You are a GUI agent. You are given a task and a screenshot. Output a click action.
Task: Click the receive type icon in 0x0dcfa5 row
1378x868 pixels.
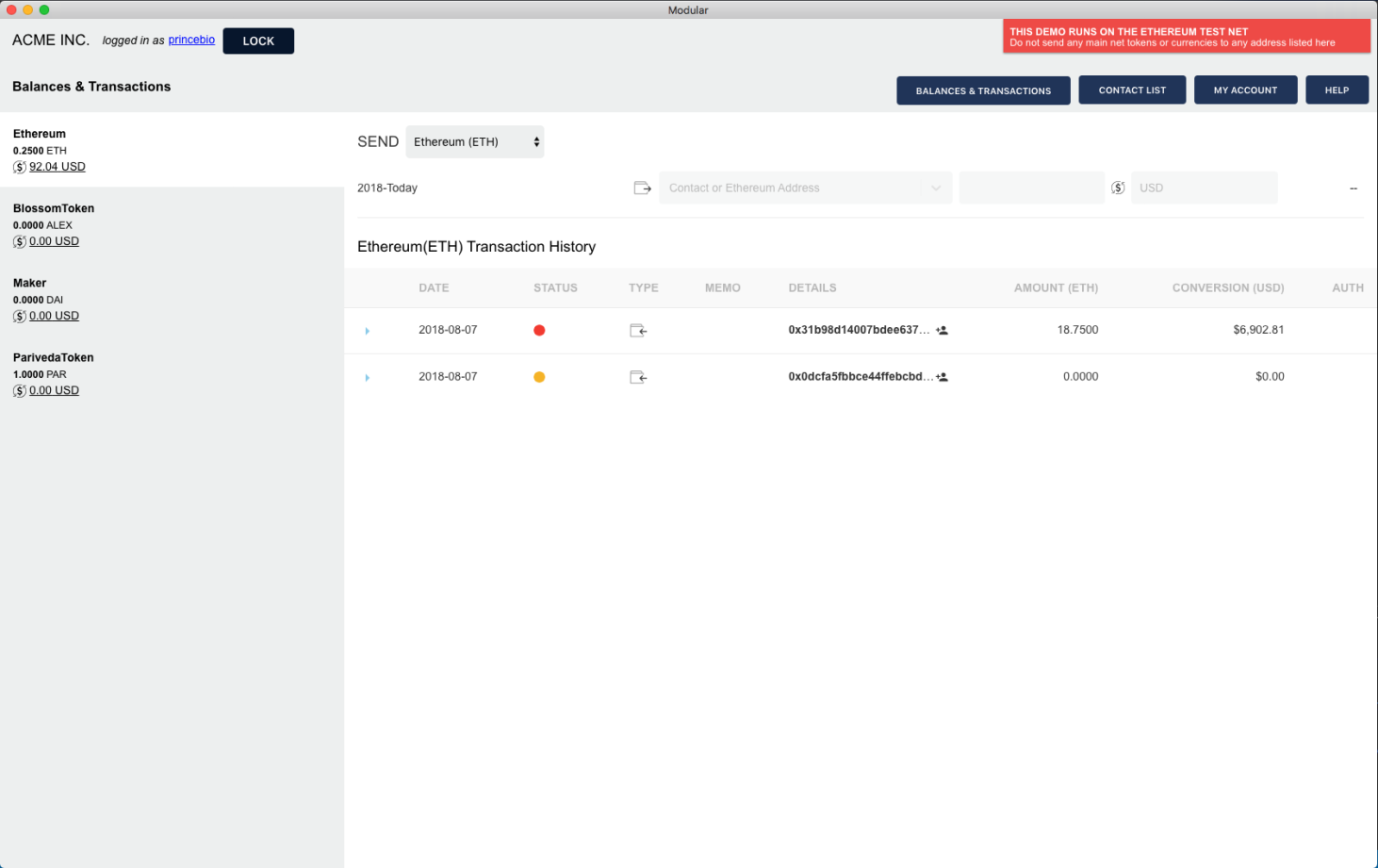(x=638, y=377)
